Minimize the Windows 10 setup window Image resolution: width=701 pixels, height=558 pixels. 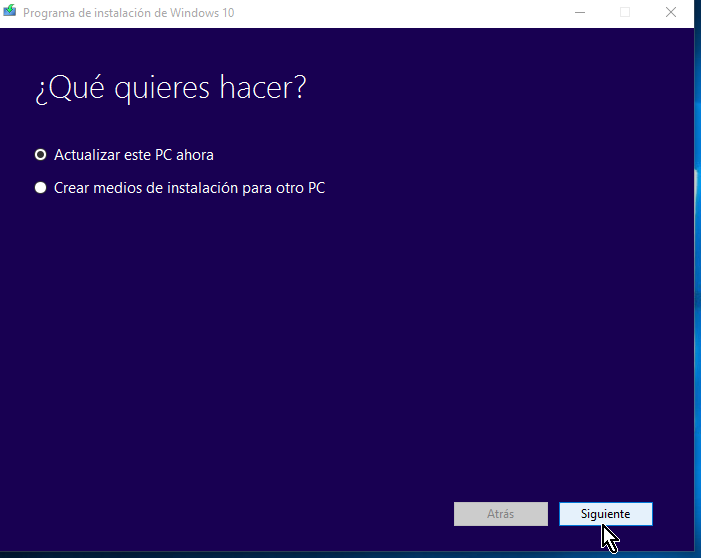(x=580, y=13)
